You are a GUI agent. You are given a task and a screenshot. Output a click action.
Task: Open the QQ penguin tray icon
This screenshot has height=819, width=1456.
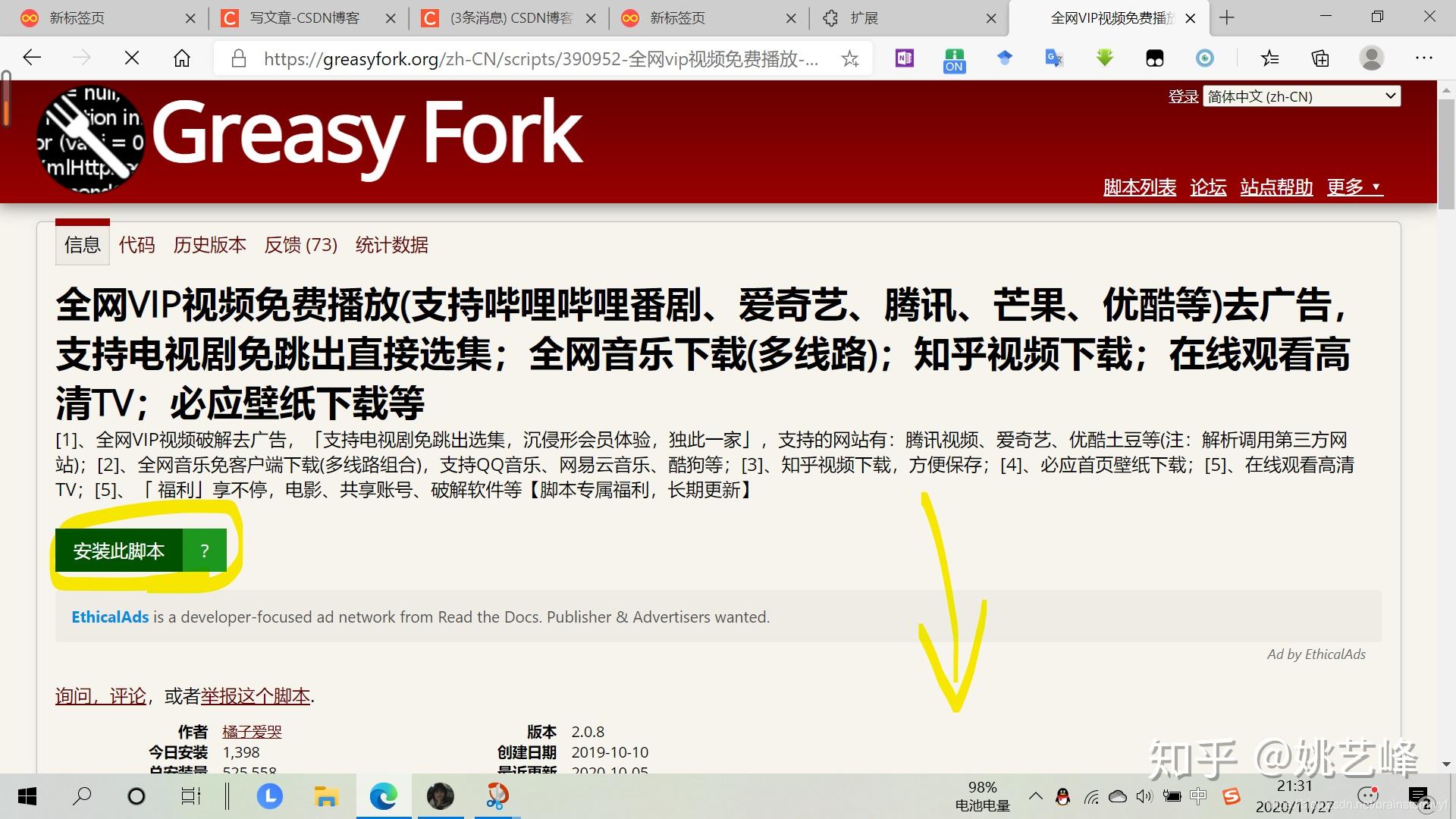click(x=1063, y=796)
